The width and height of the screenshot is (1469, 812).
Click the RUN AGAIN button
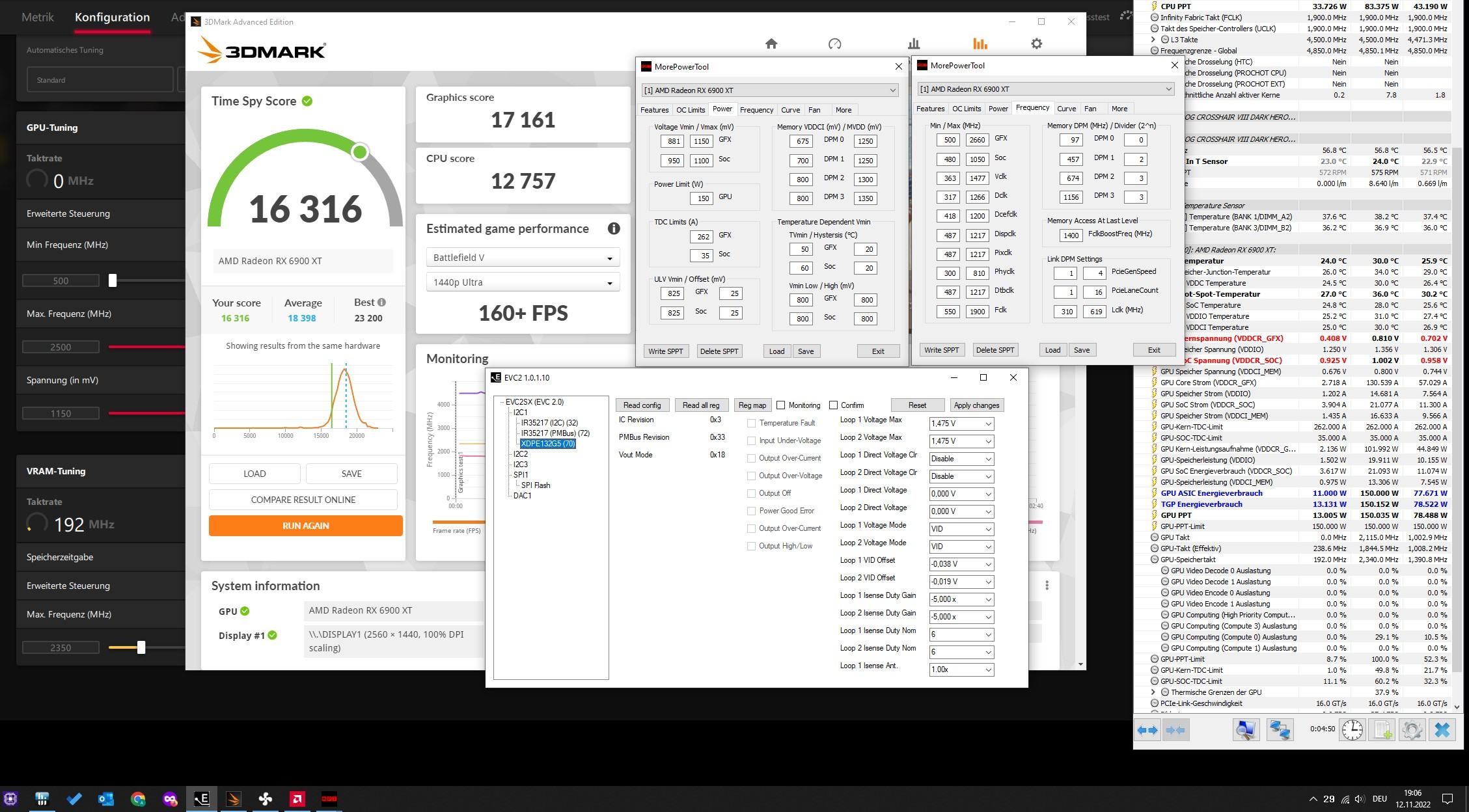pos(305,526)
